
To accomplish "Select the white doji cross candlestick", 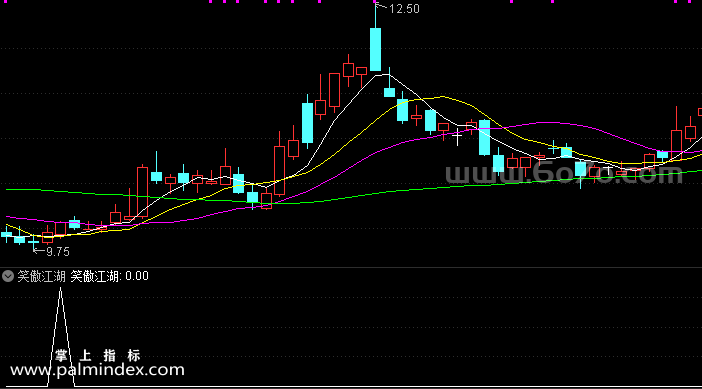I will click(x=457, y=136).
